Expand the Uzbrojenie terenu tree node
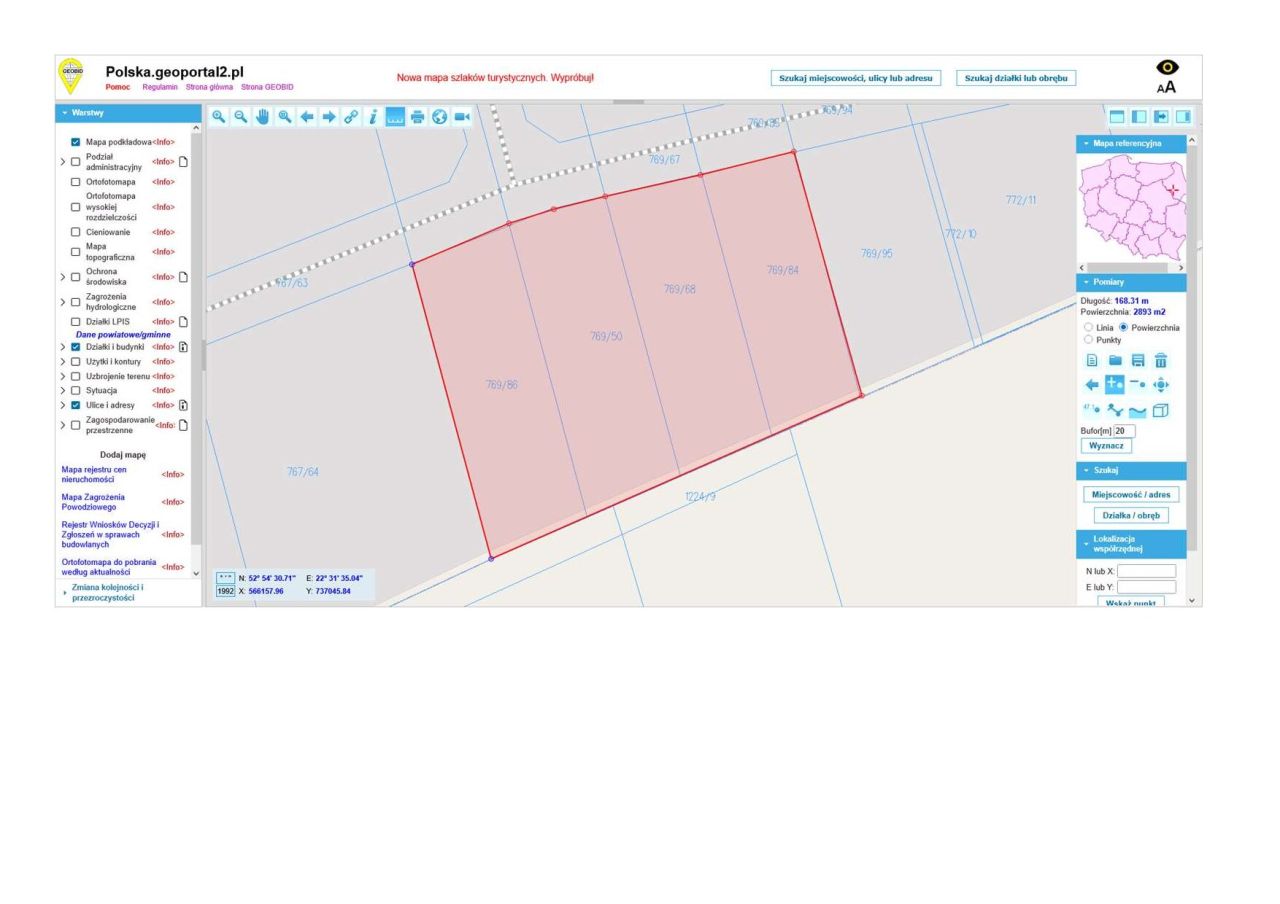Image resolution: width=1280 pixels, height=904 pixels. [63, 376]
